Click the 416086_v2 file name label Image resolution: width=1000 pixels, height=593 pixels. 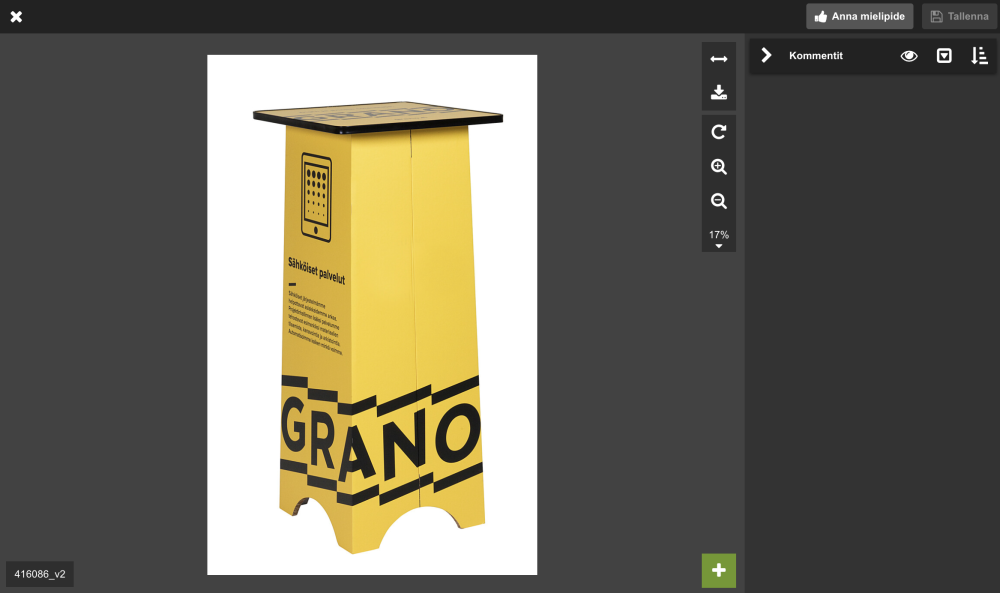[40, 574]
